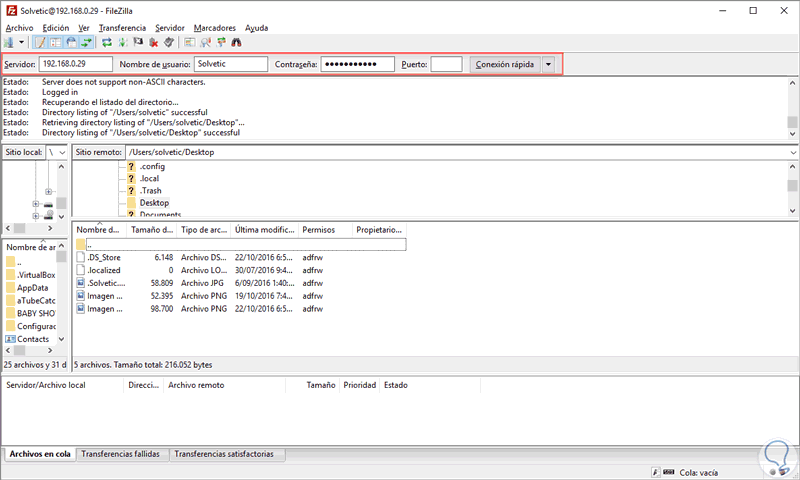
Task: Refresh the file and folder lists
Action: [x=107, y=42]
